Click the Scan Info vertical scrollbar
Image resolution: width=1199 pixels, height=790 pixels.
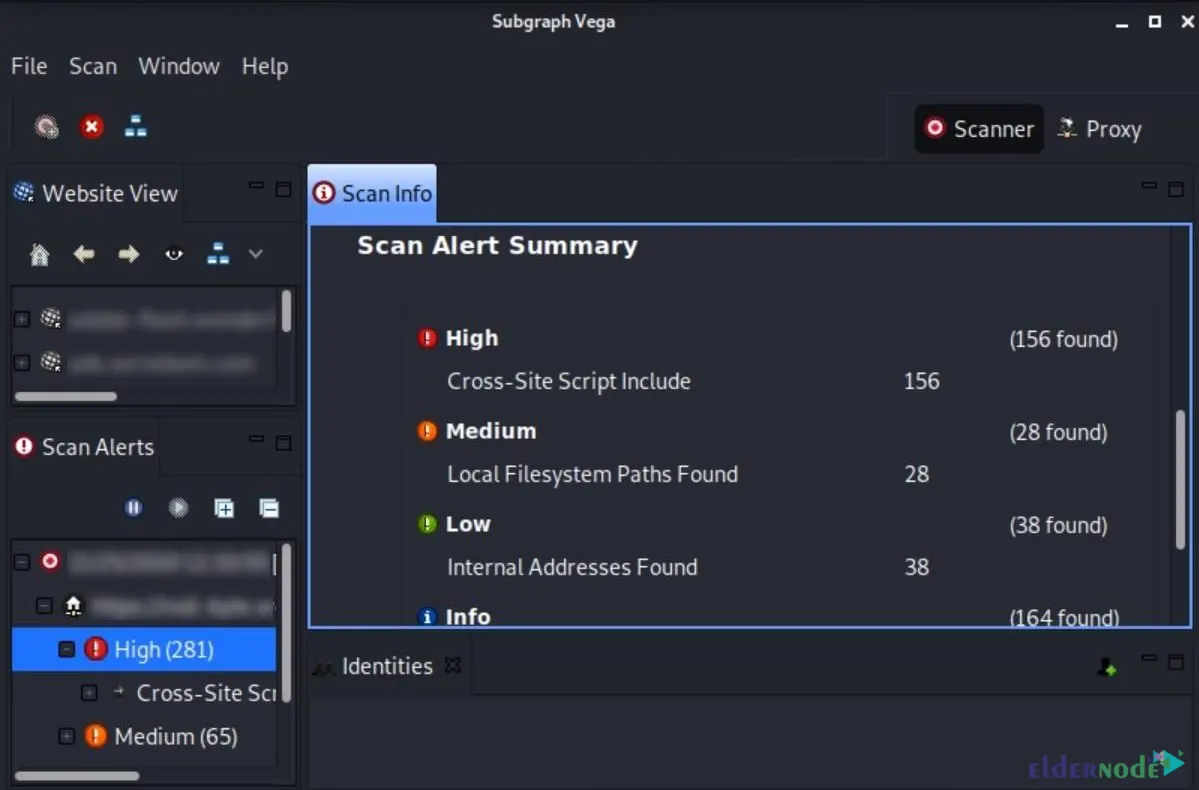(x=1180, y=480)
